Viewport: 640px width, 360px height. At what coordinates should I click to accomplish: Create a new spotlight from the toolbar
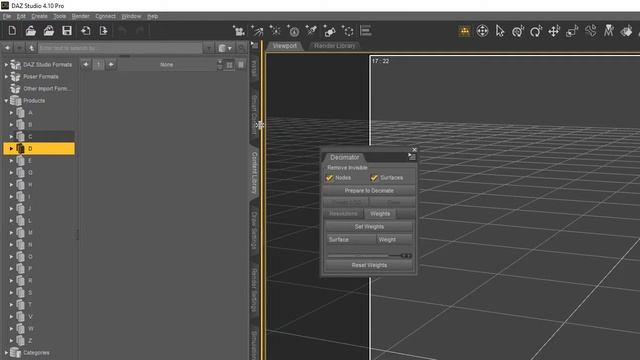click(x=257, y=31)
